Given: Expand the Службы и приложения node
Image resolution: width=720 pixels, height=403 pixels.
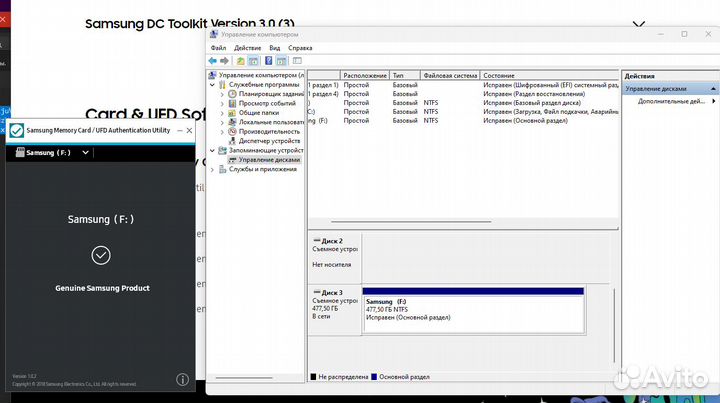Looking at the screenshot, I should (x=212, y=169).
